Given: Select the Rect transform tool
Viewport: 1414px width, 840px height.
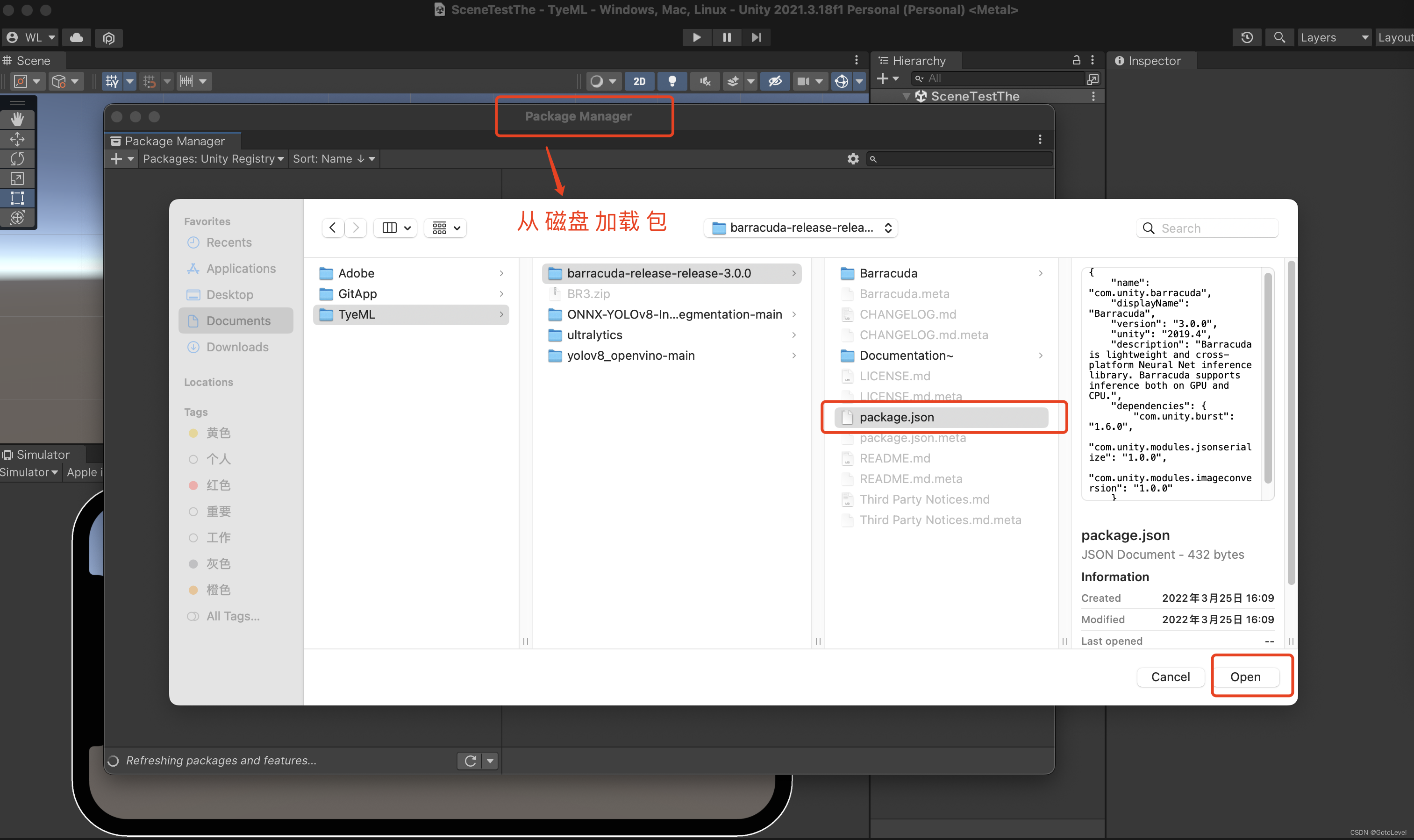Looking at the screenshot, I should point(18,198).
